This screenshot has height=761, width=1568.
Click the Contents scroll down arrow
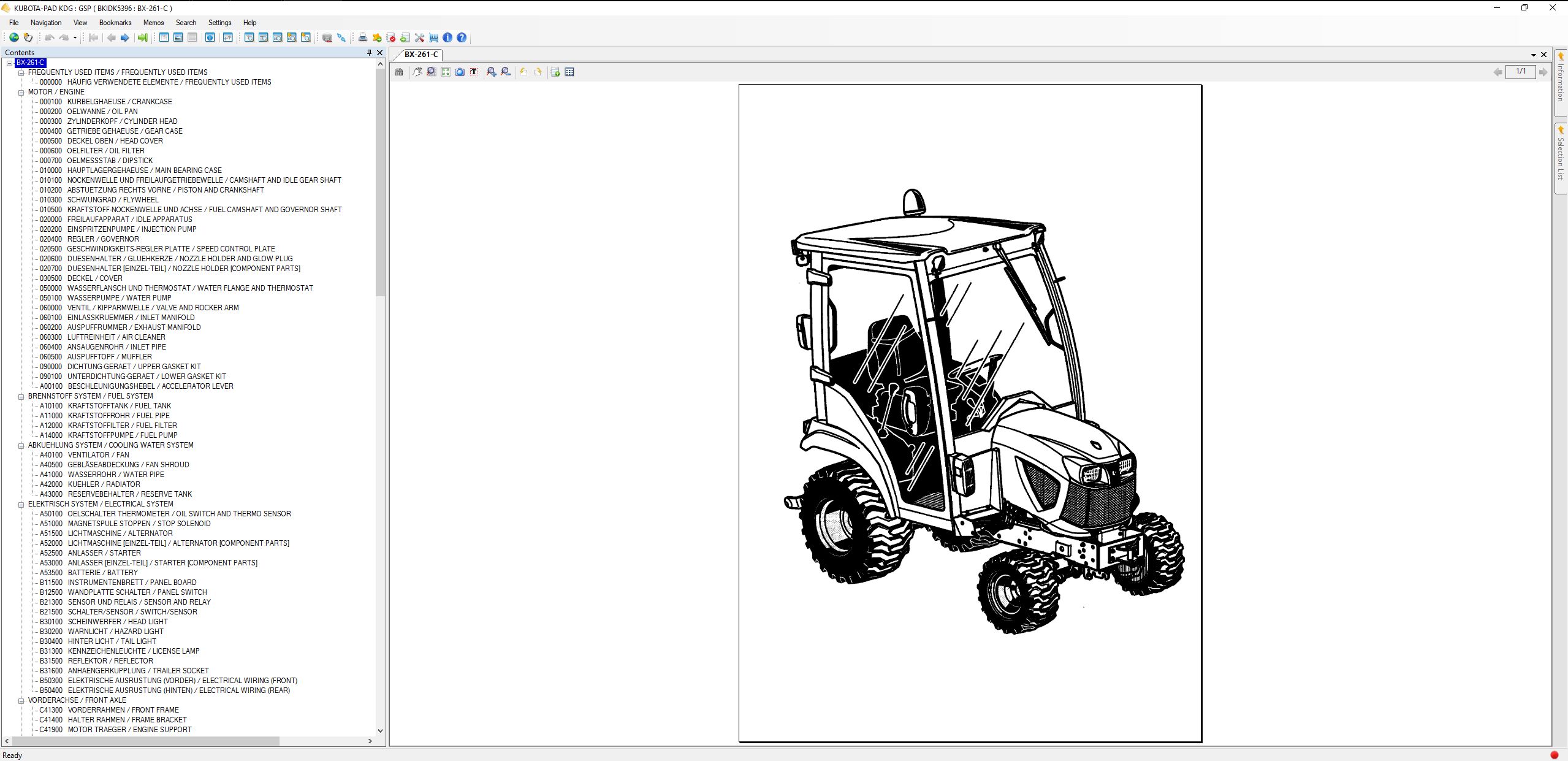[x=380, y=730]
